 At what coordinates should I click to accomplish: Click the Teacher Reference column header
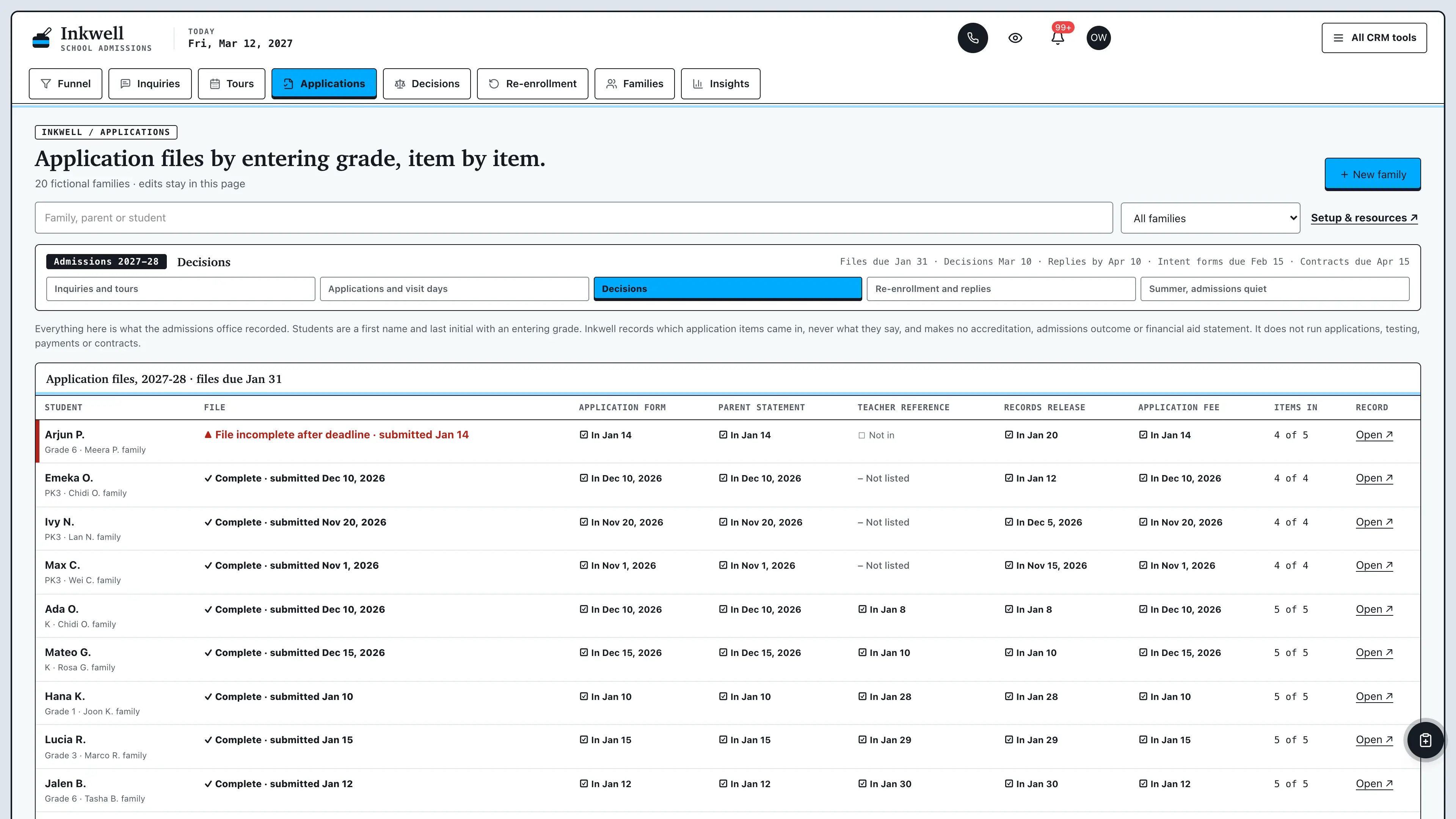click(903, 408)
